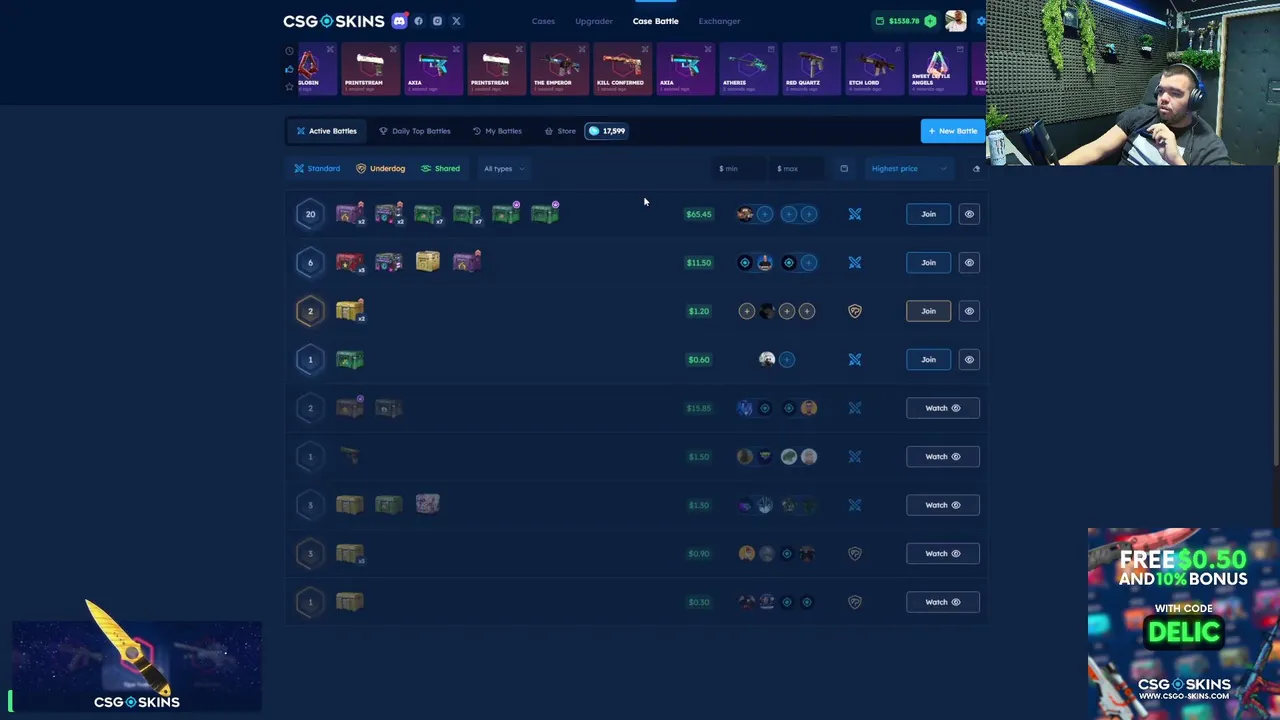1280x720 pixels.
Task: Click the purple case in the $65.45 battle
Action: point(349,213)
